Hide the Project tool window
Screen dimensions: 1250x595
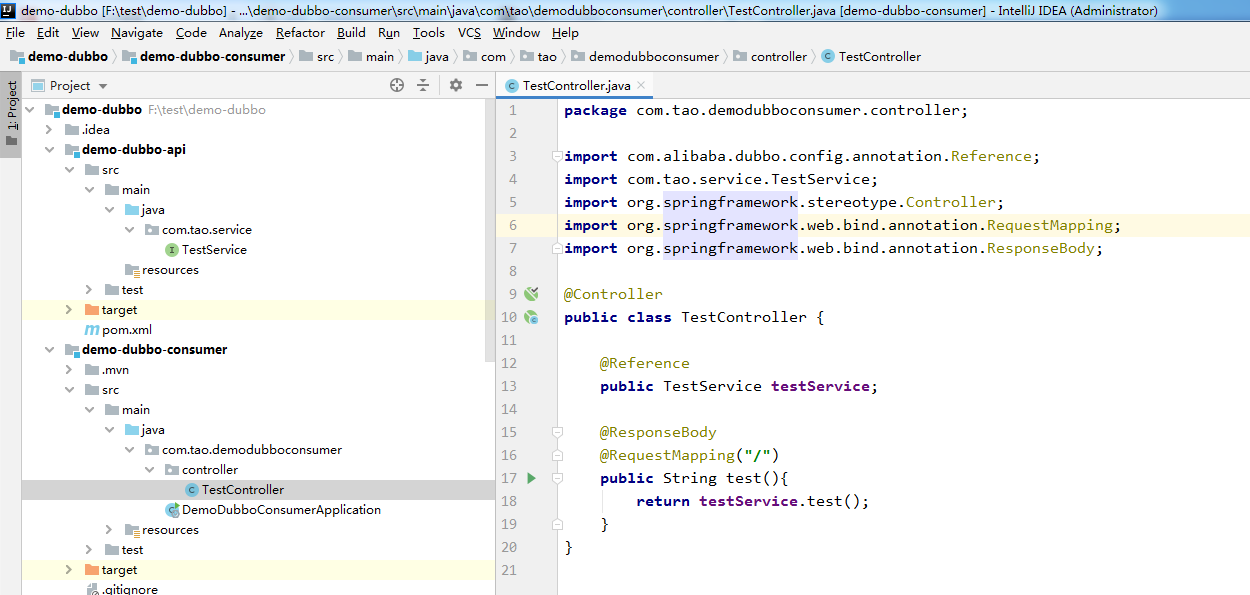[x=481, y=86]
